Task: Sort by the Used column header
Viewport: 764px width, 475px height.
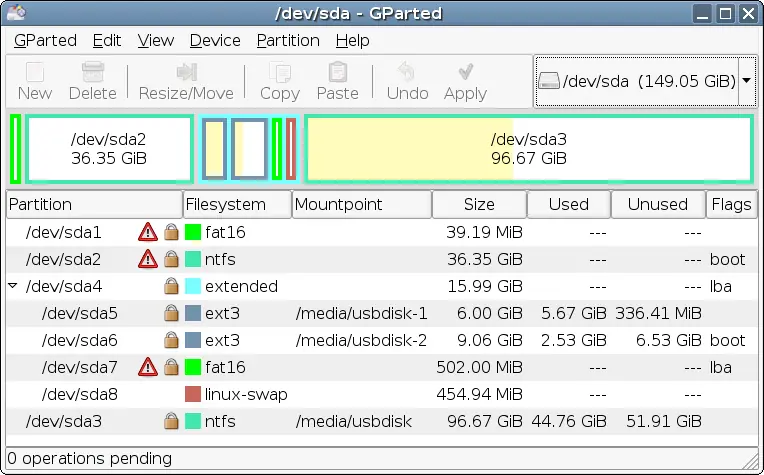Action: [569, 204]
